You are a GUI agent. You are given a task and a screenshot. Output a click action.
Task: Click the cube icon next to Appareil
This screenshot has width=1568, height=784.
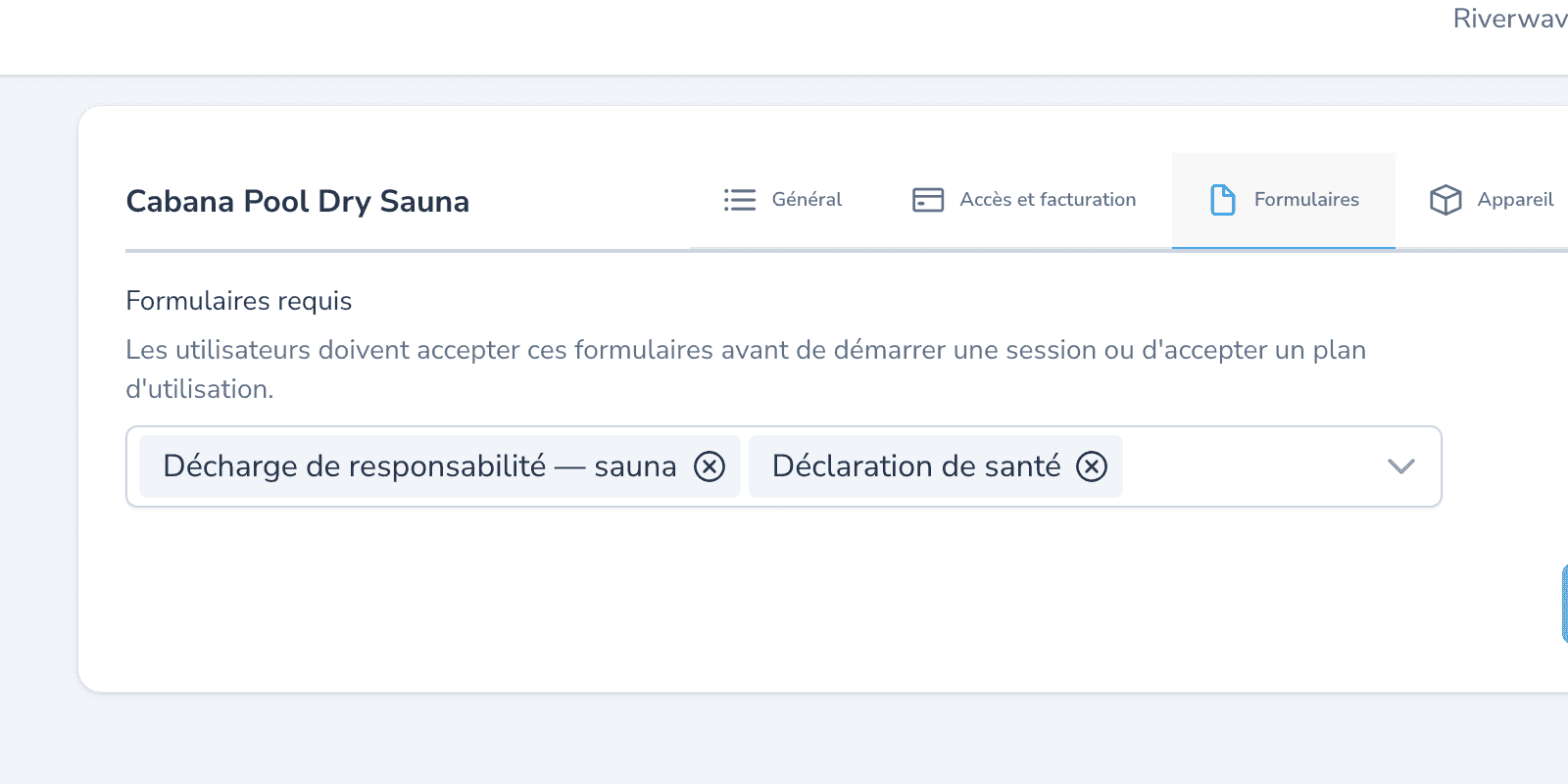pos(1445,200)
